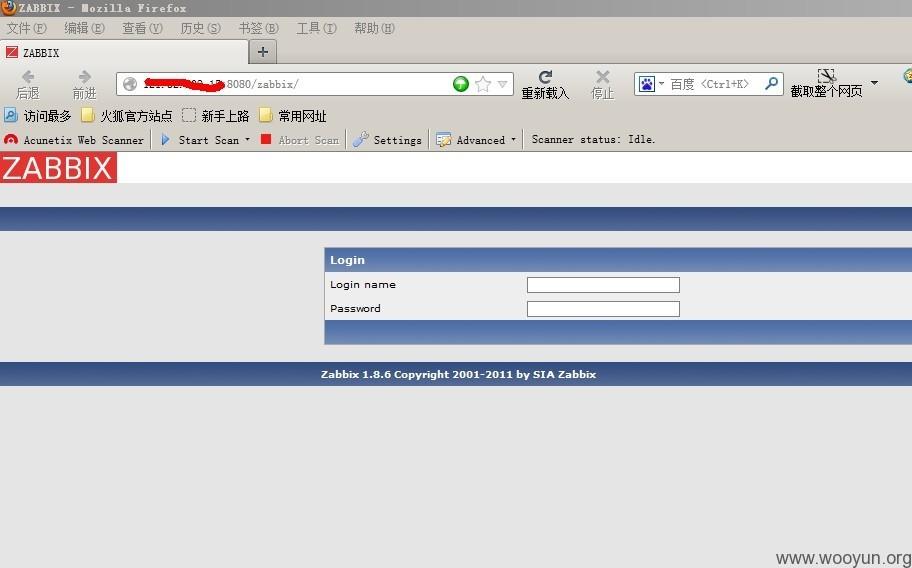Expand the 截取整个网页 dropdown arrow

coord(874,83)
